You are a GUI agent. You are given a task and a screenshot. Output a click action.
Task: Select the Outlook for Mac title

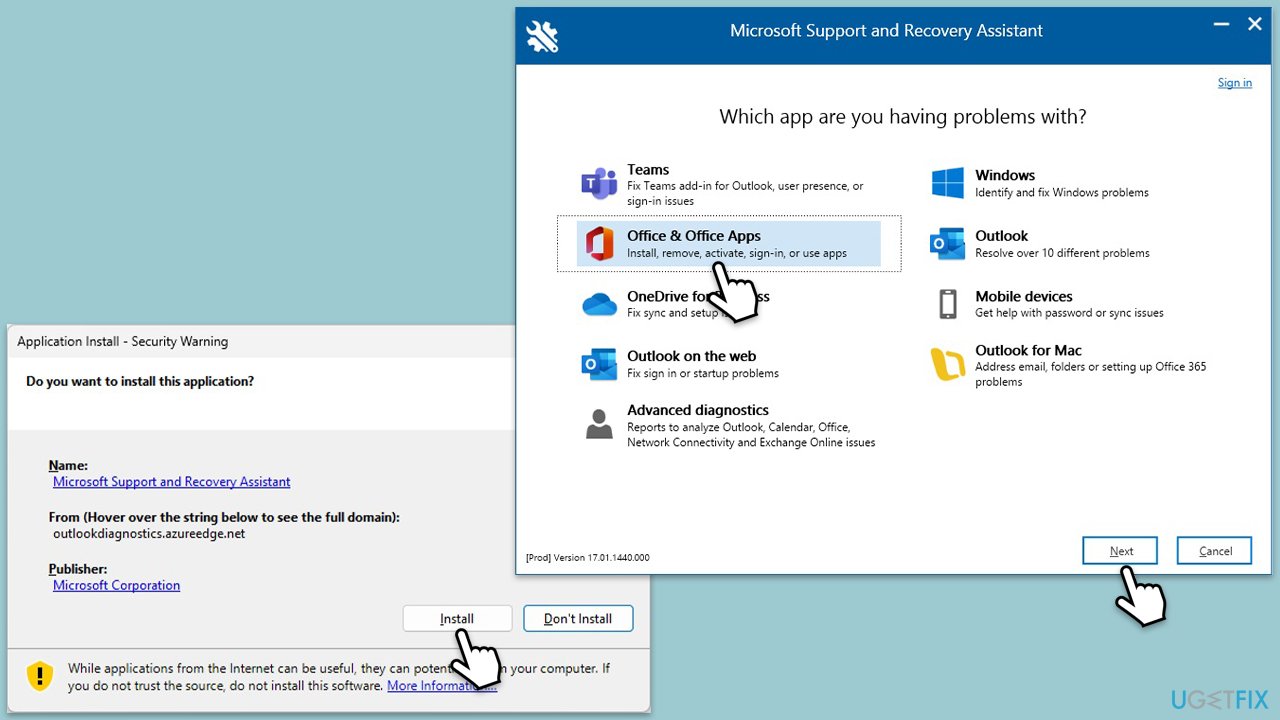click(x=1028, y=350)
